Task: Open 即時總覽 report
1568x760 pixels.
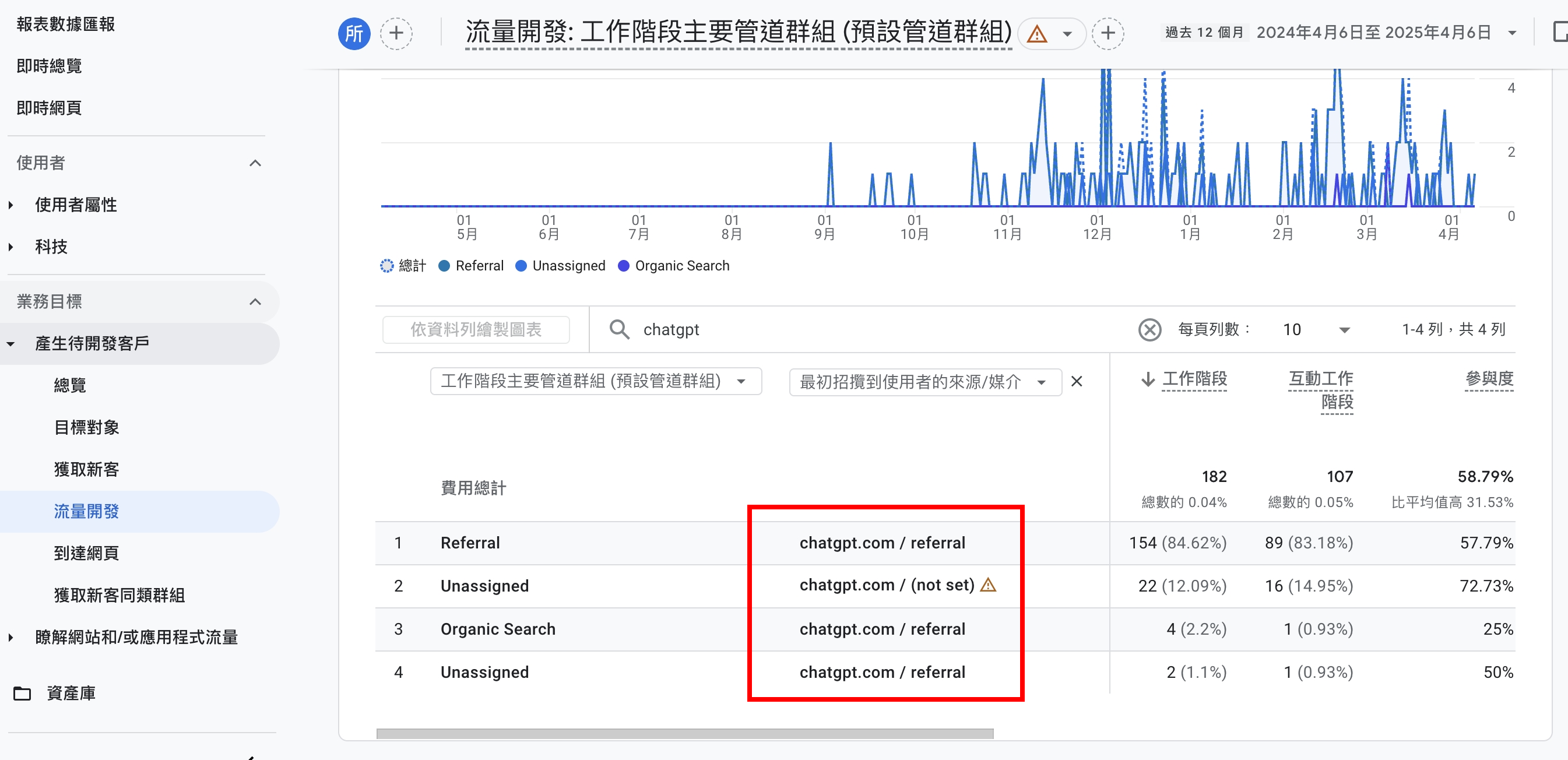Action: [x=50, y=66]
